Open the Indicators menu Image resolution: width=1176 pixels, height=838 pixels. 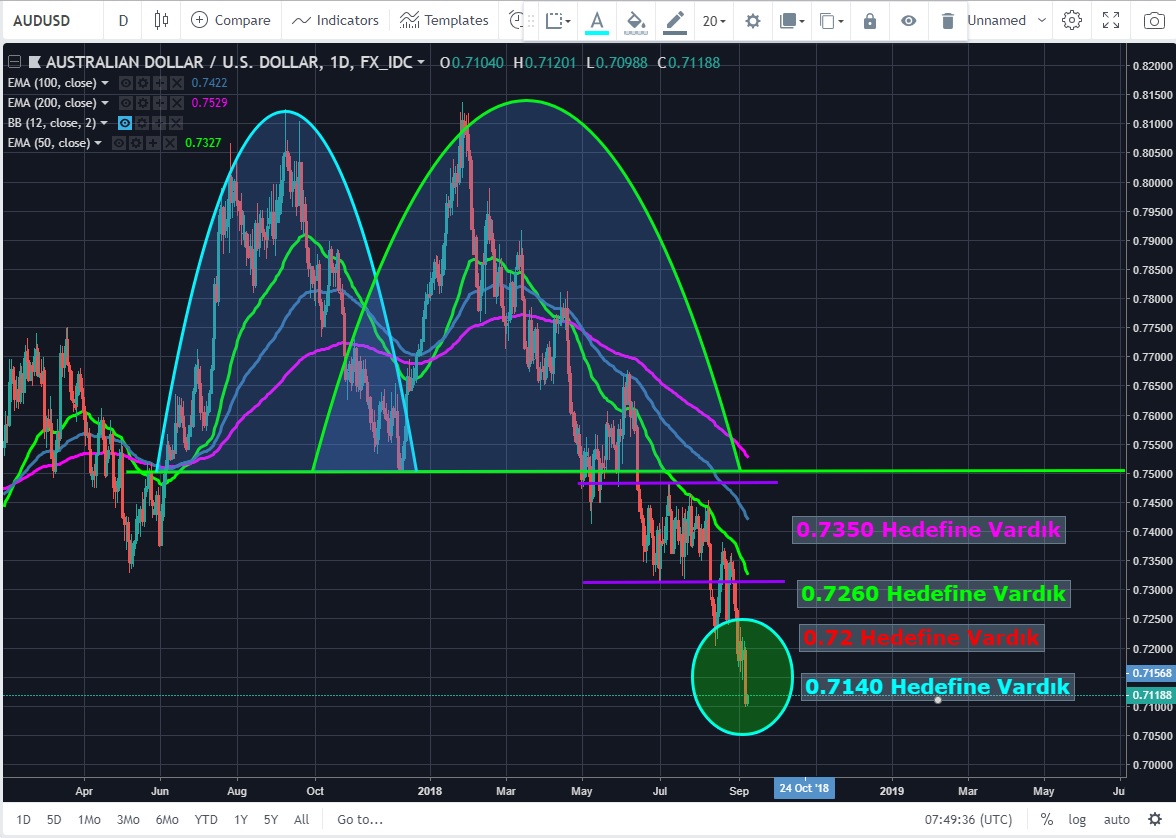(336, 20)
